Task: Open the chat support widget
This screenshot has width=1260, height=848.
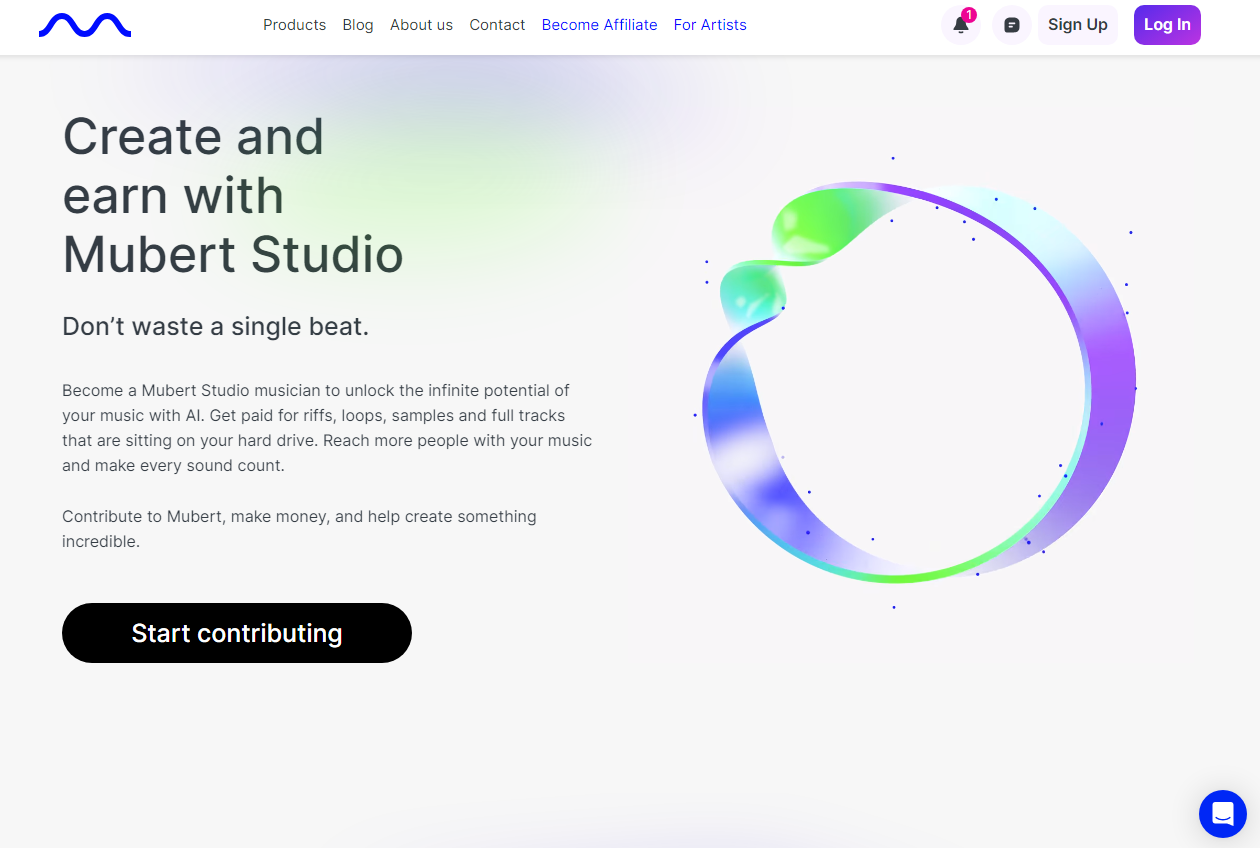Action: pos(1223,813)
